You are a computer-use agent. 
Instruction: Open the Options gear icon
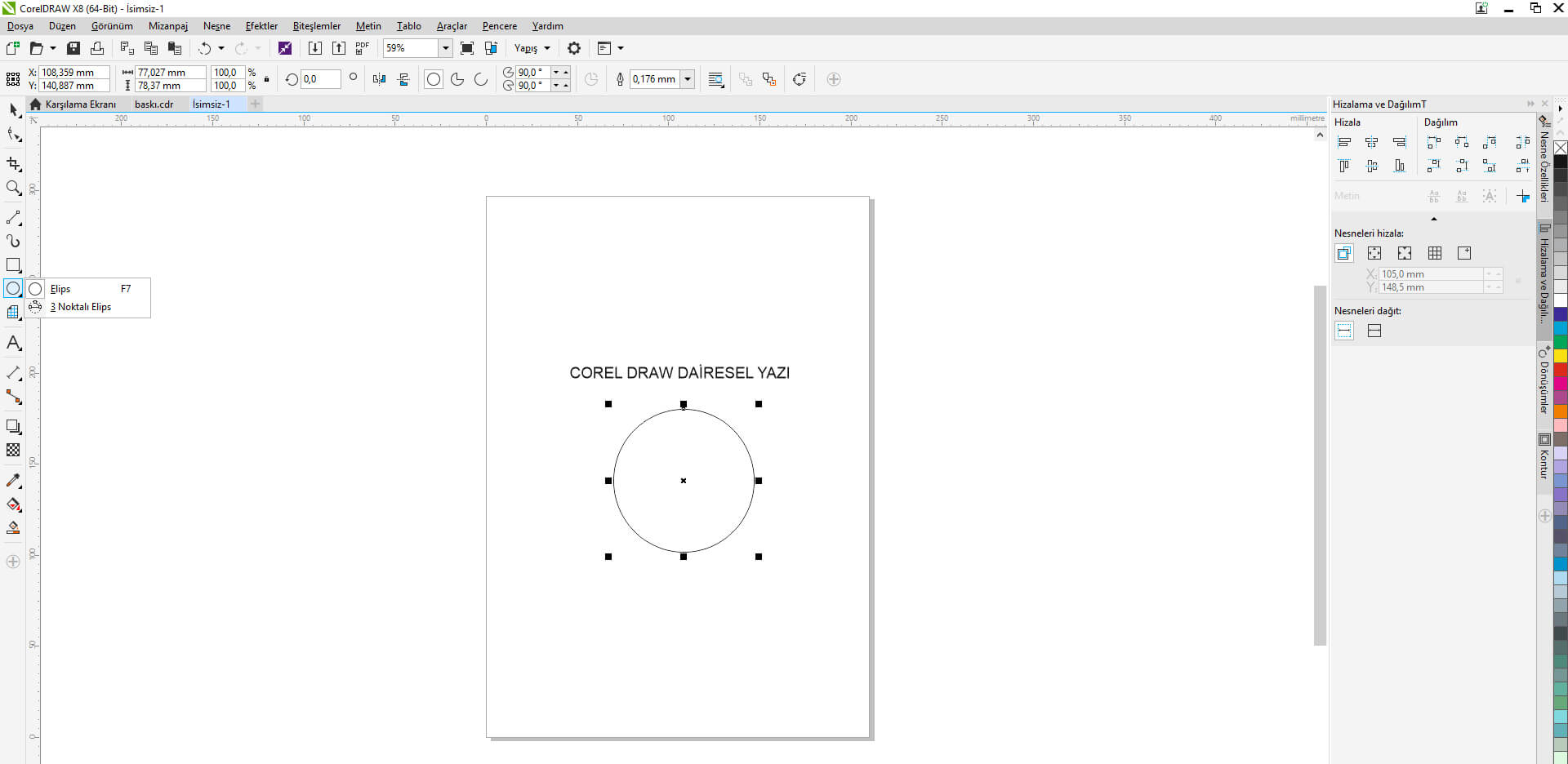(574, 48)
